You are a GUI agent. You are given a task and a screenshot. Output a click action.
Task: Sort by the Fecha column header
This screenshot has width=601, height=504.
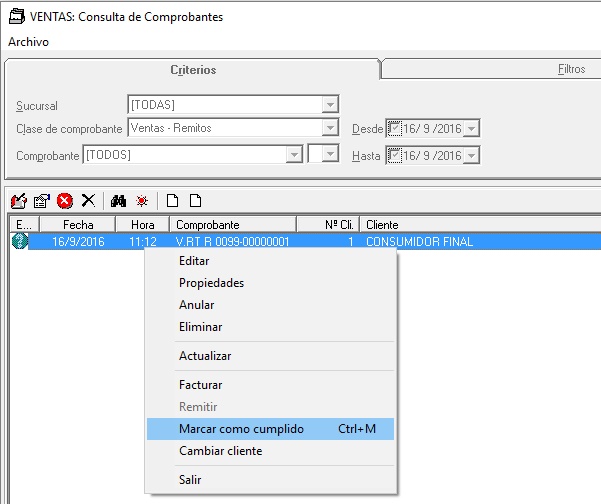pyautogui.click(x=78, y=225)
